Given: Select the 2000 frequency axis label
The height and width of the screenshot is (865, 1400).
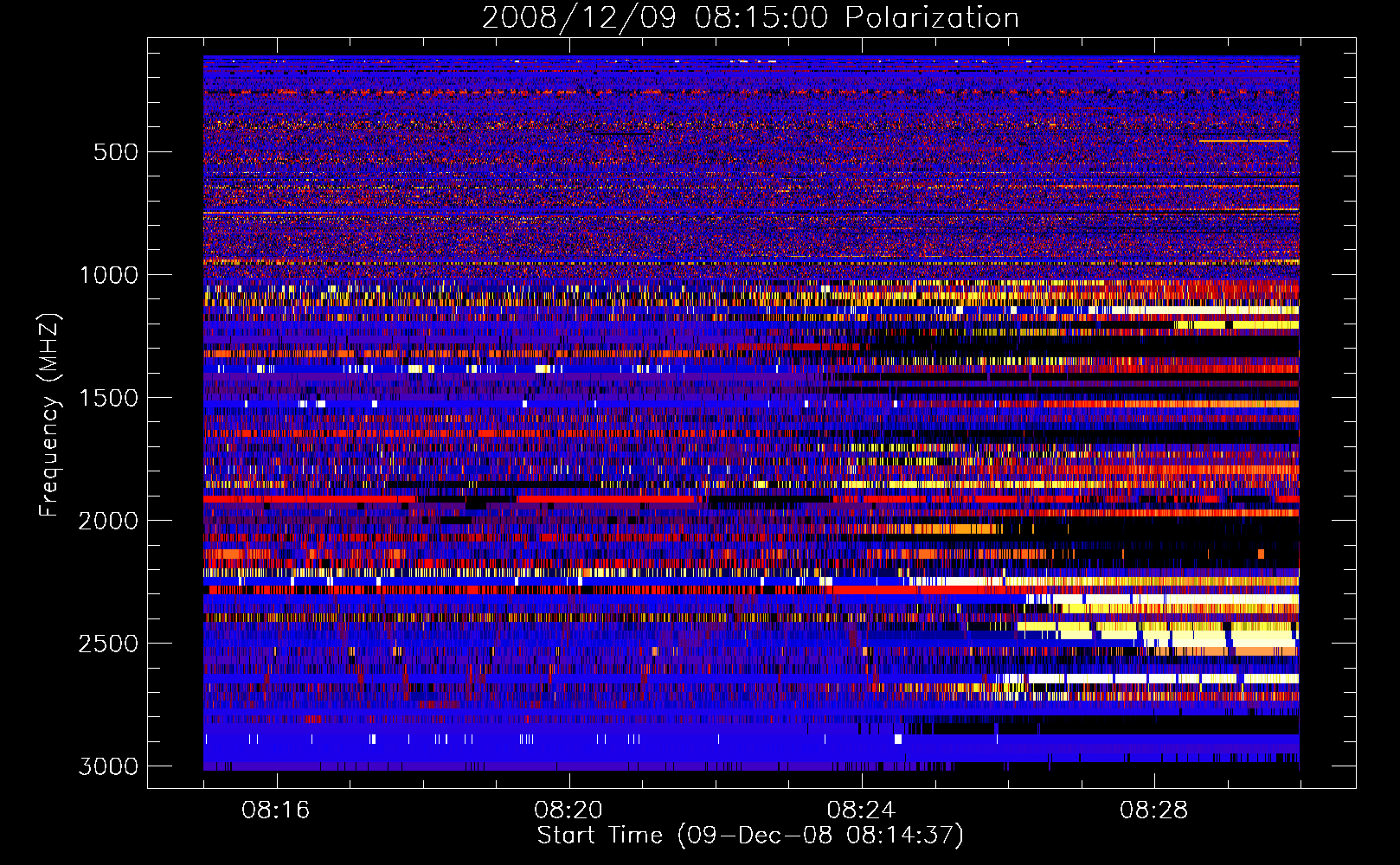Looking at the screenshot, I should point(108,521).
